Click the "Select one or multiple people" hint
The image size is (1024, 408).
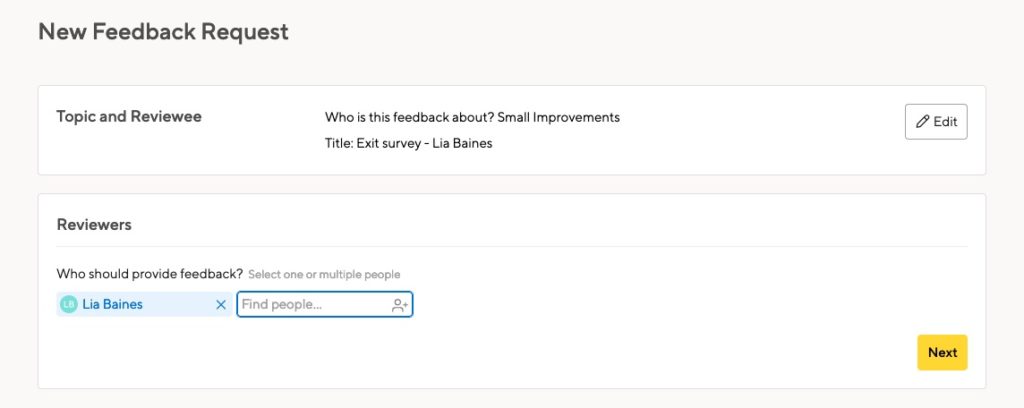[324, 274]
